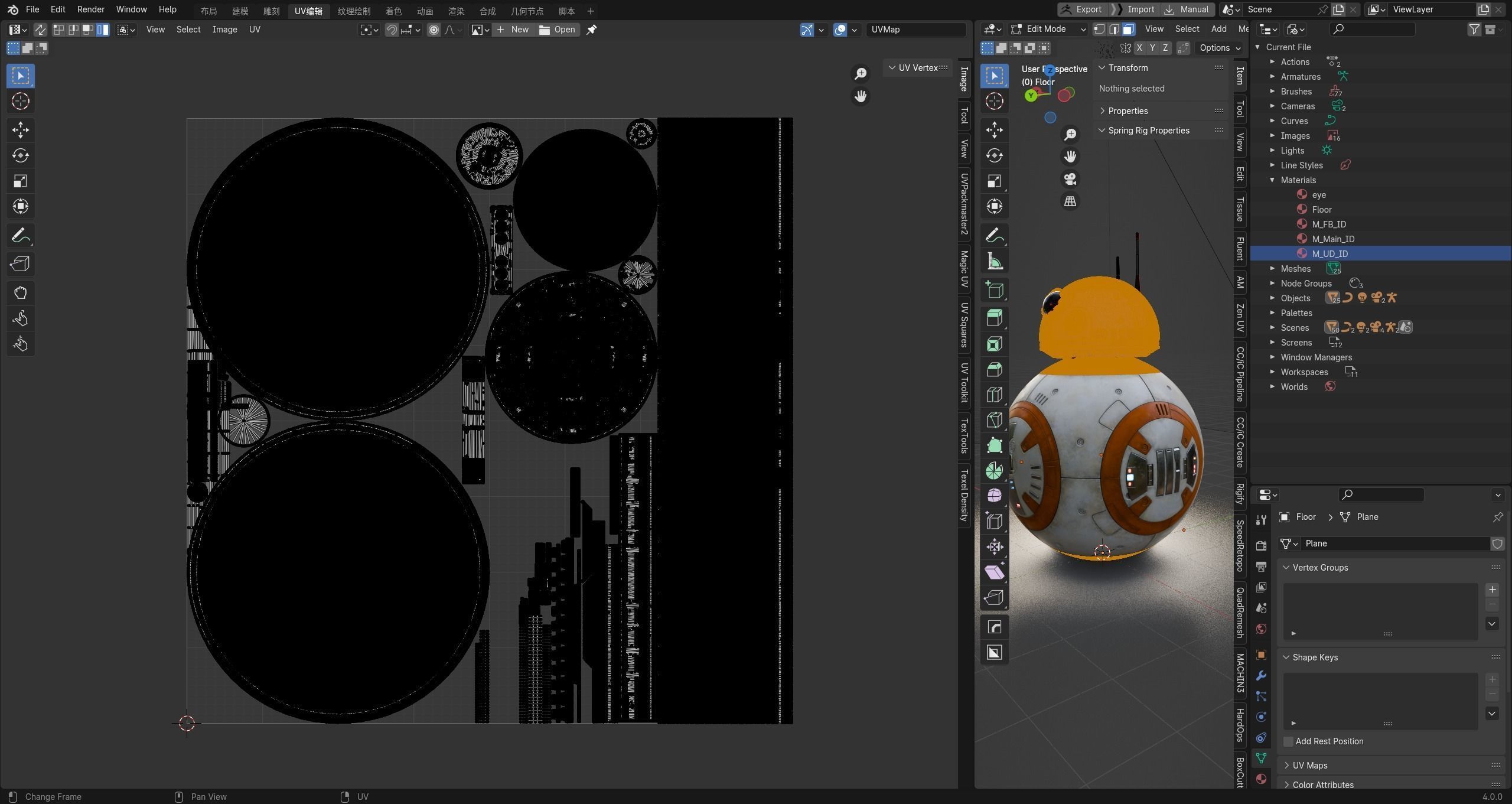Click the UV editor zoom magnifier icon
The width and height of the screenshot is (1512, 804).
coord(861,74)
